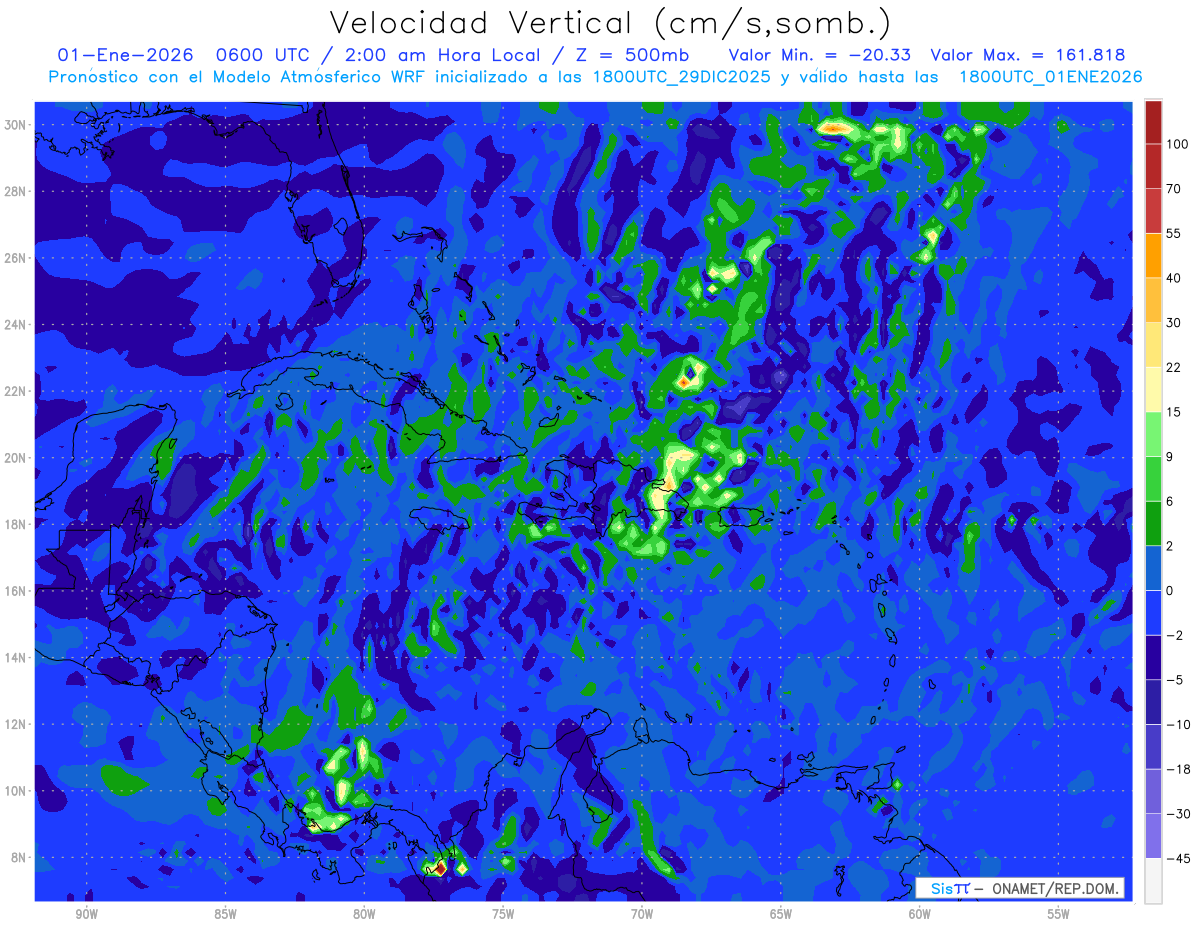Click the 'ONAMET/REP.DOM.' credit label
The image size is (1200, 927).
coord(1055,889)
